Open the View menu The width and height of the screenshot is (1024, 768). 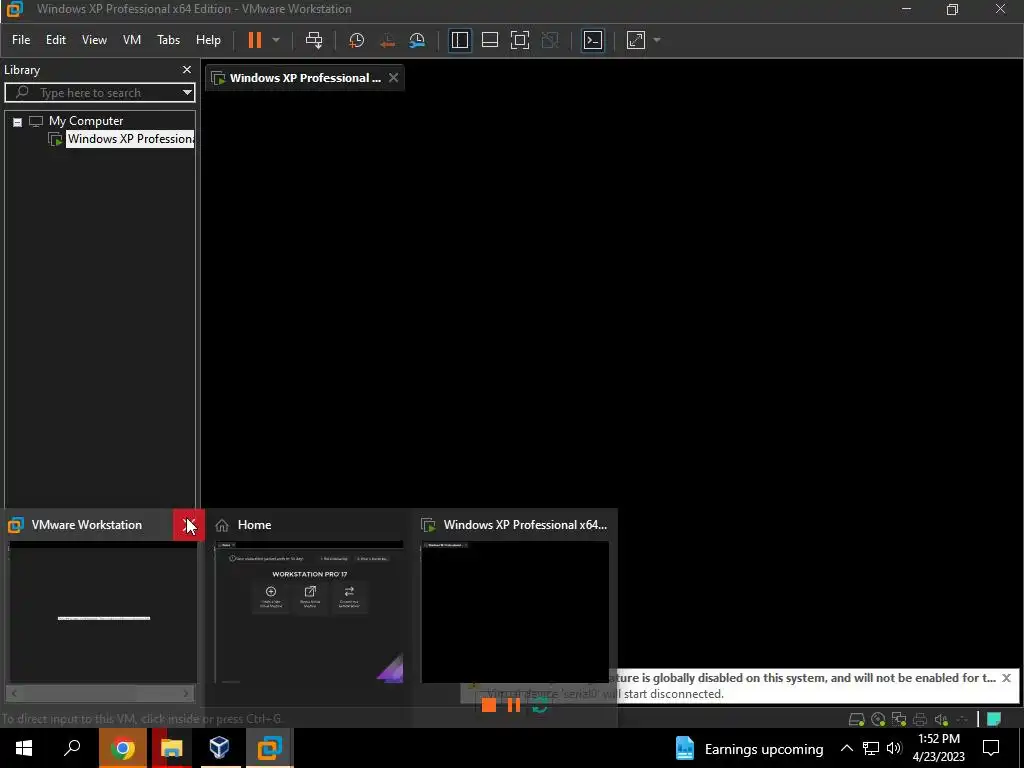pos(94,40)
